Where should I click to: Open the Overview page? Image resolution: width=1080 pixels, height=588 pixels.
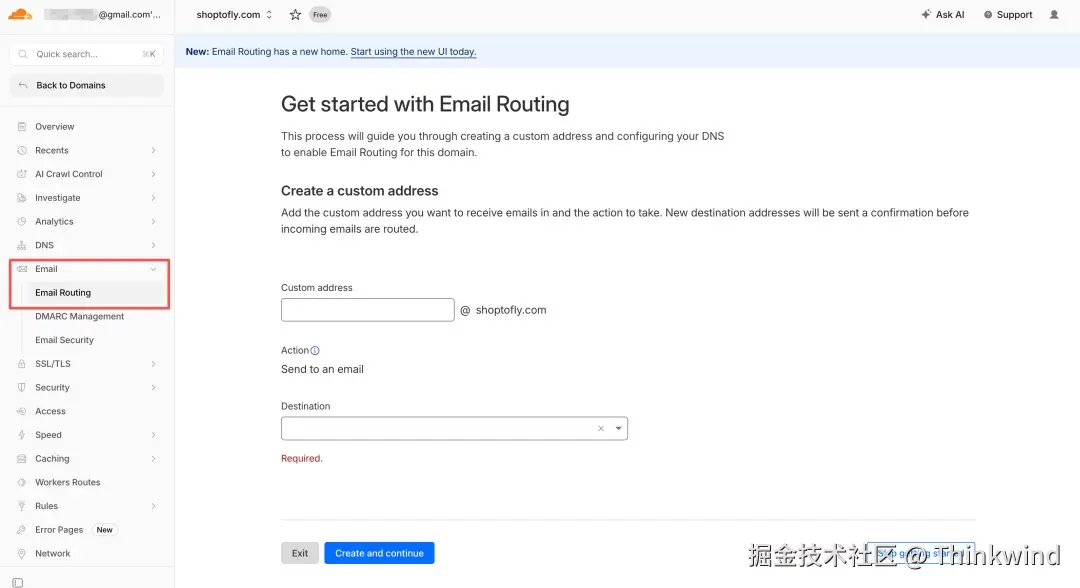click(x=54, y=127)
